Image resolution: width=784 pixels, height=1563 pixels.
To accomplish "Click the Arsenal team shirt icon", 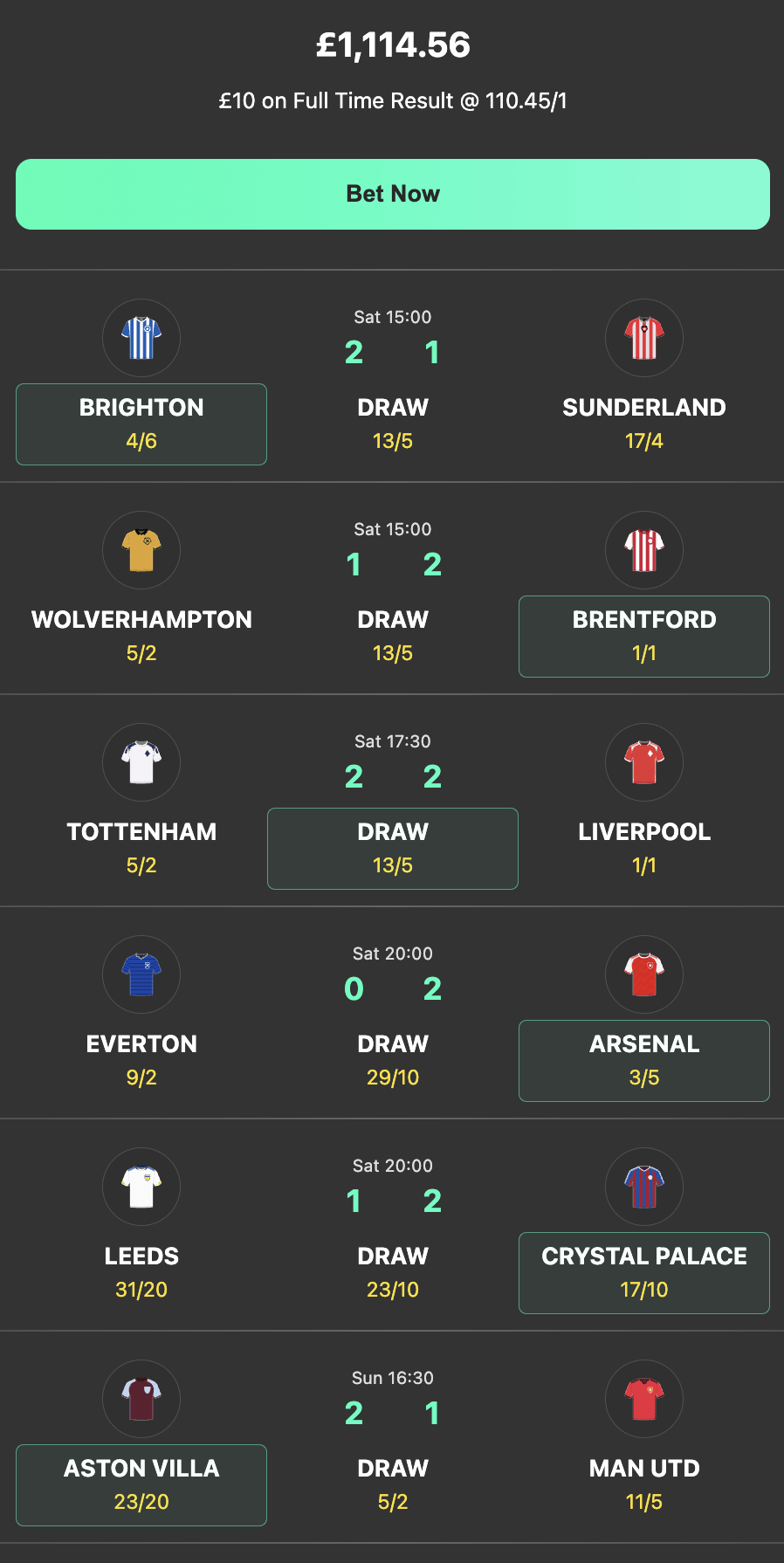I will coord(643,974).
